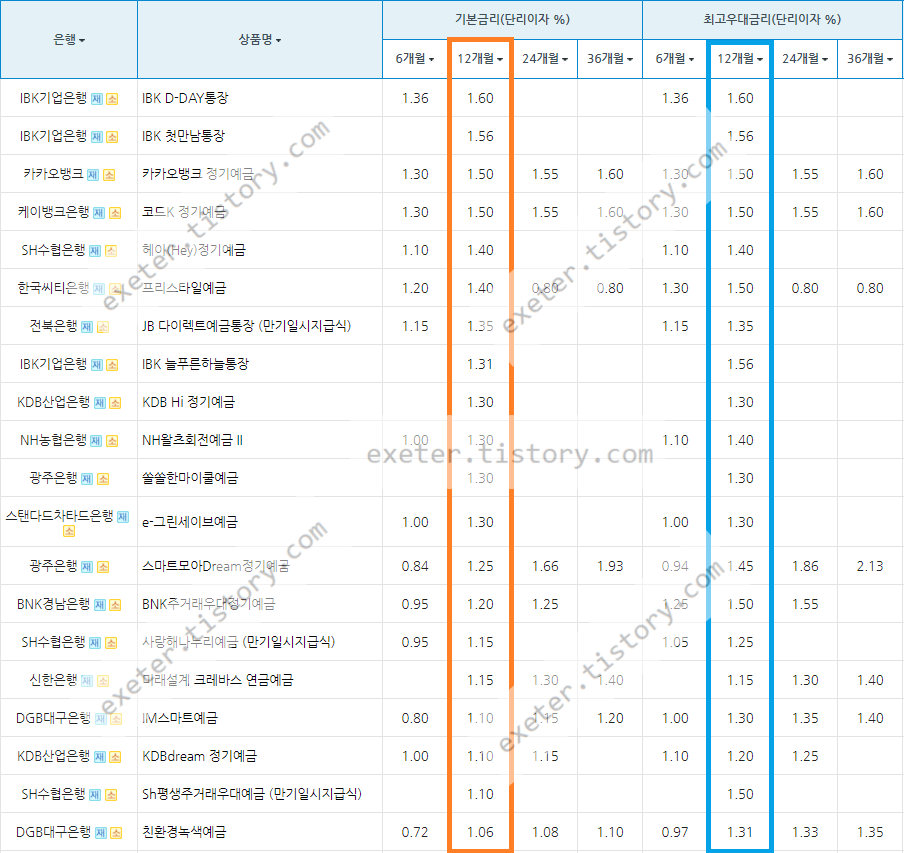Click the yellow 소 badge beside 카카오뱅크
The image size is (904, 853).
click(109, 175)
